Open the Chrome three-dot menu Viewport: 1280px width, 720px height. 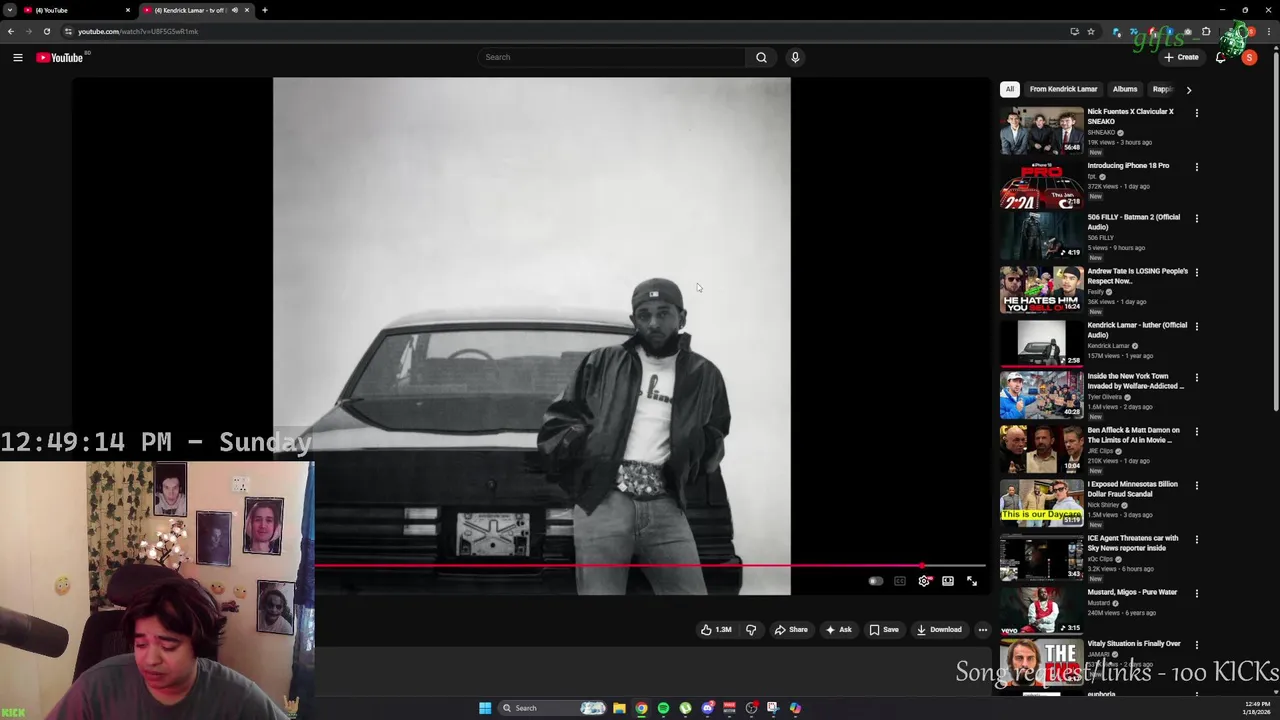1269,31
